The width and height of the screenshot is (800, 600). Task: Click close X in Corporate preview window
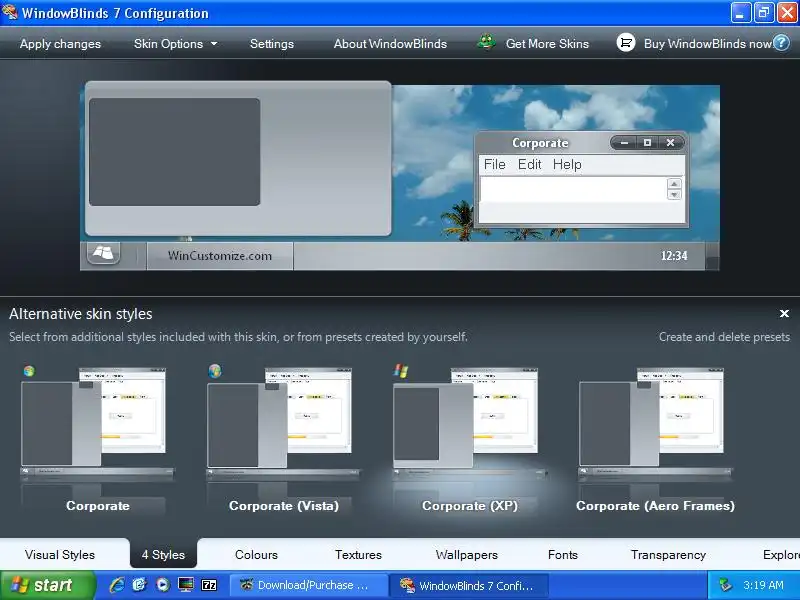[x=670, y=143]
